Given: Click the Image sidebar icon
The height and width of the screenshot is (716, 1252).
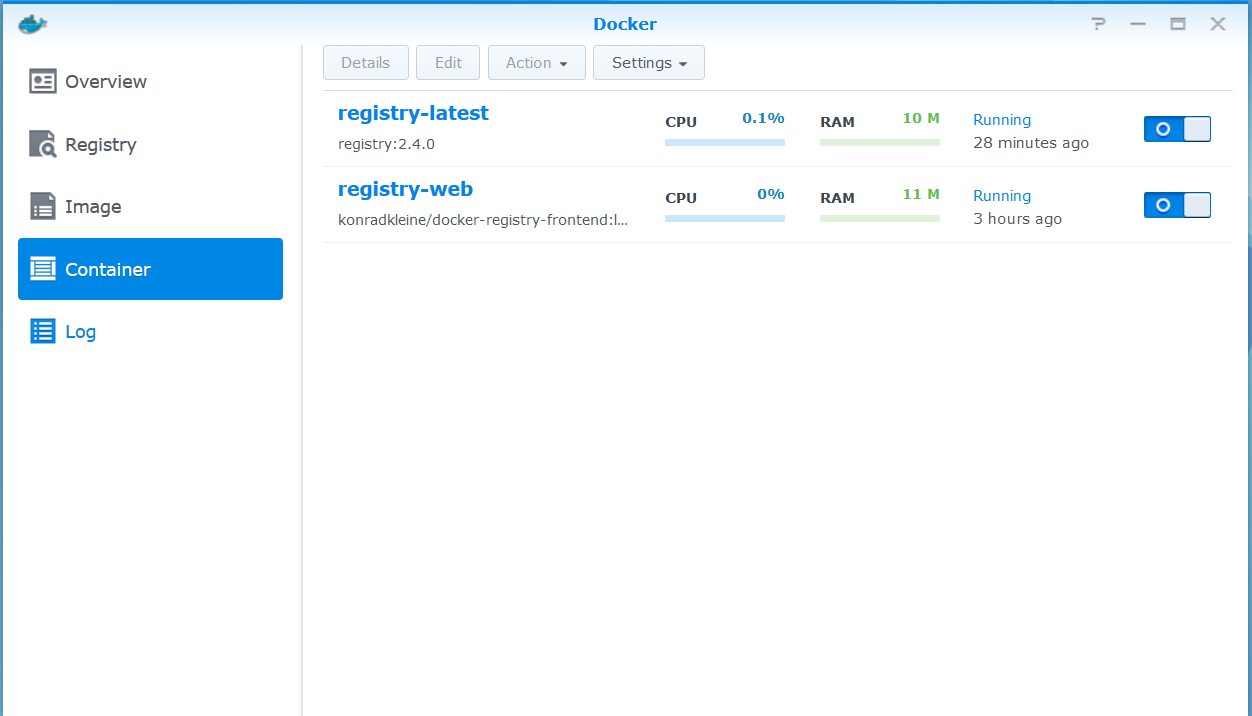Looking at the screenshot, I should coord(43,207).
